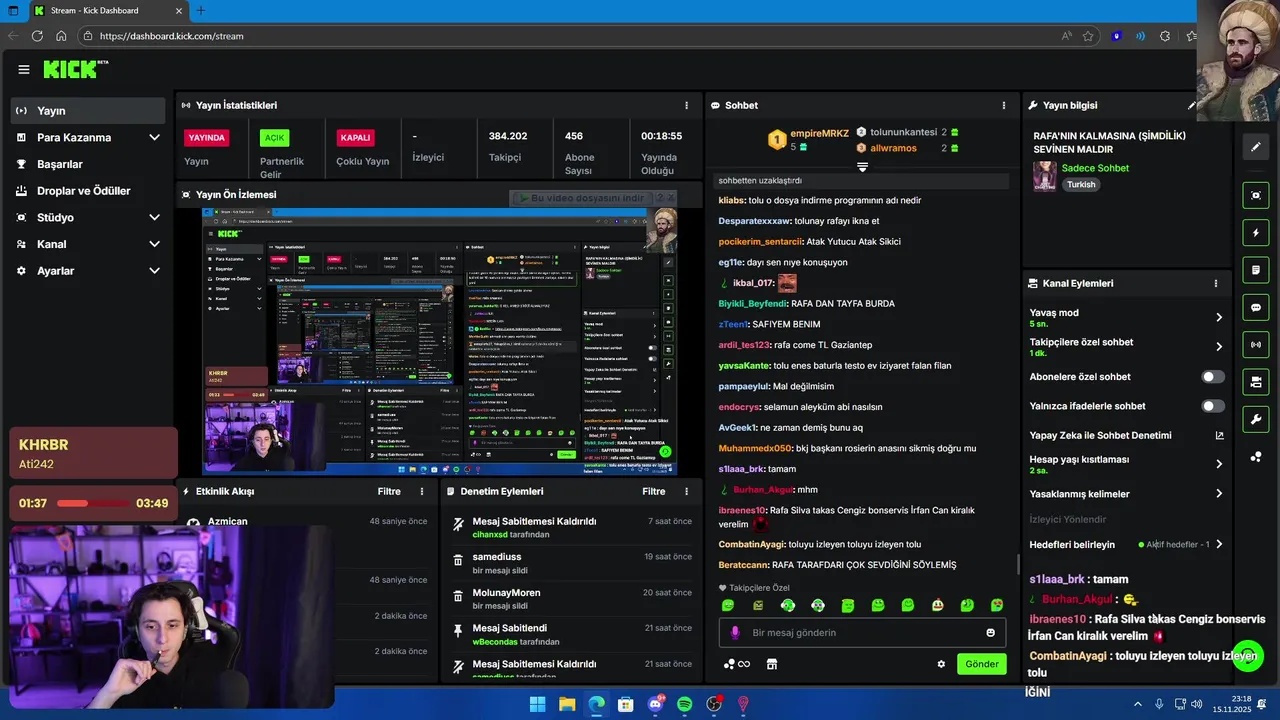
Task: Open Filtre in Denetim Eylemleri panel
Action: 654,491
